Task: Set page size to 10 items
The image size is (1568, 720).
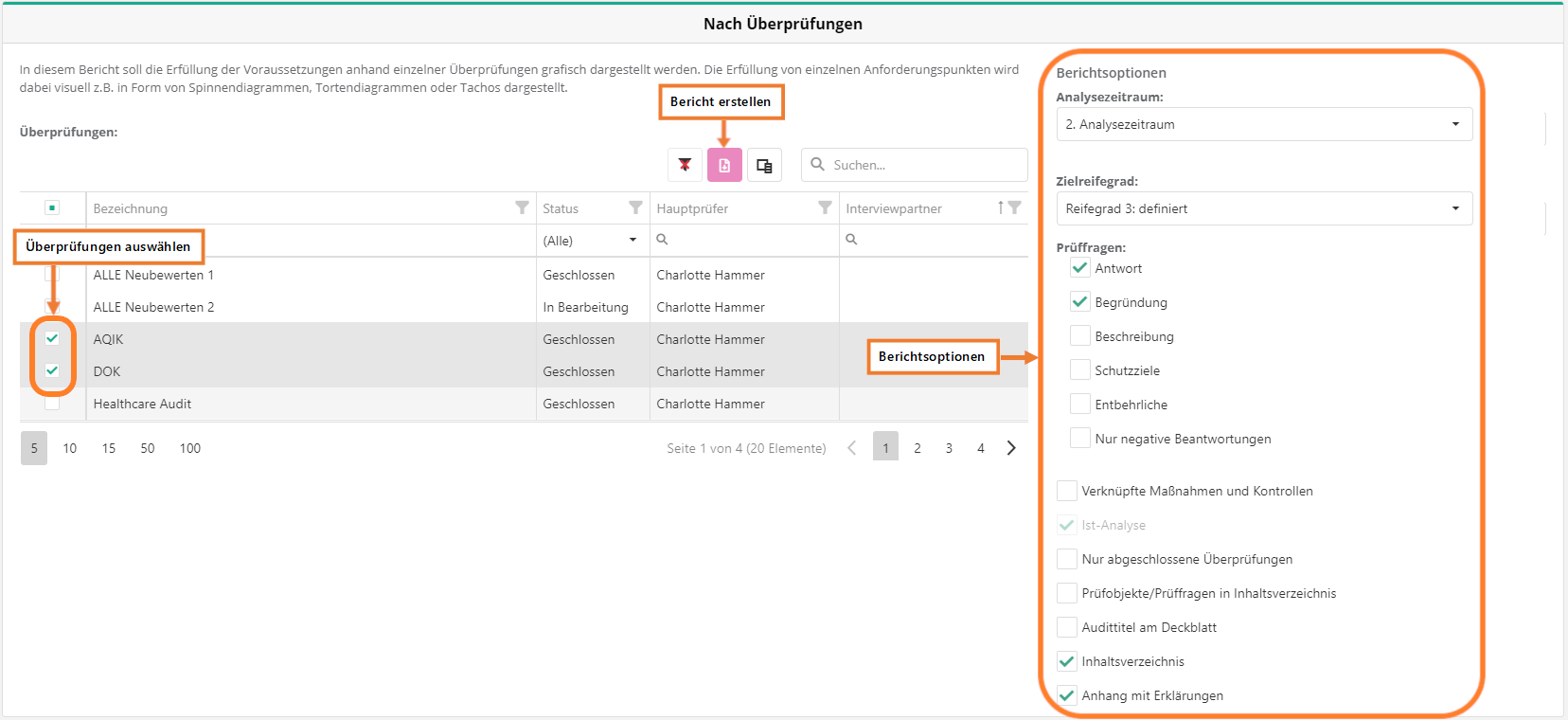Action: 70,448
